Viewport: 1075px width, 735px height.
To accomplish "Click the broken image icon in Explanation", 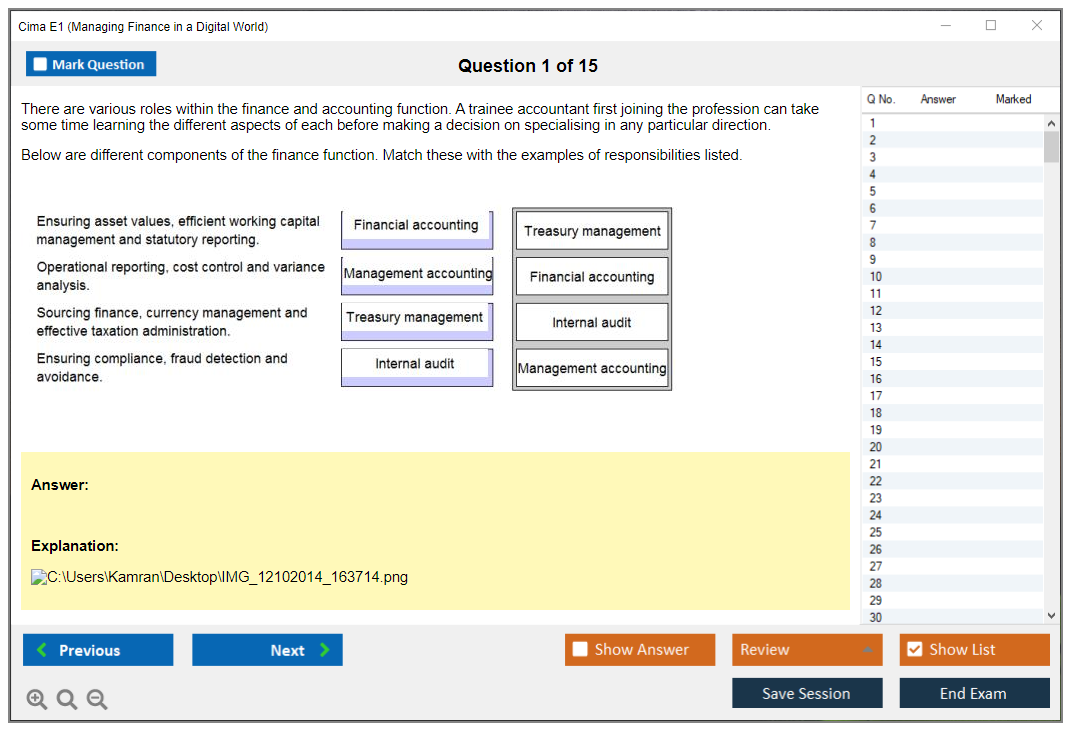I will pos(39,577).
